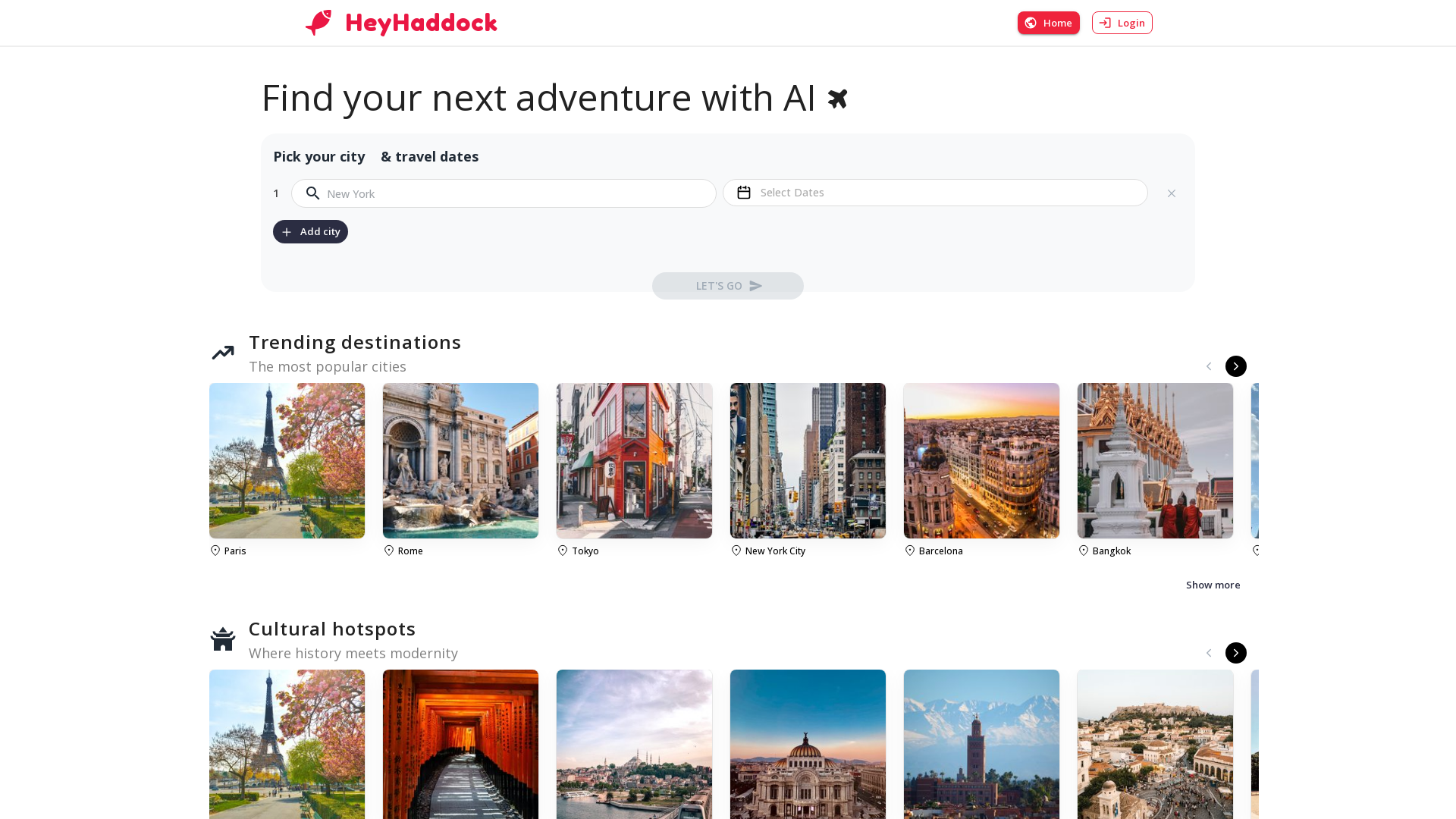1456x819 pixels.
Task: Click the HeyHaddock brand name text
Action: coord(422,23)
